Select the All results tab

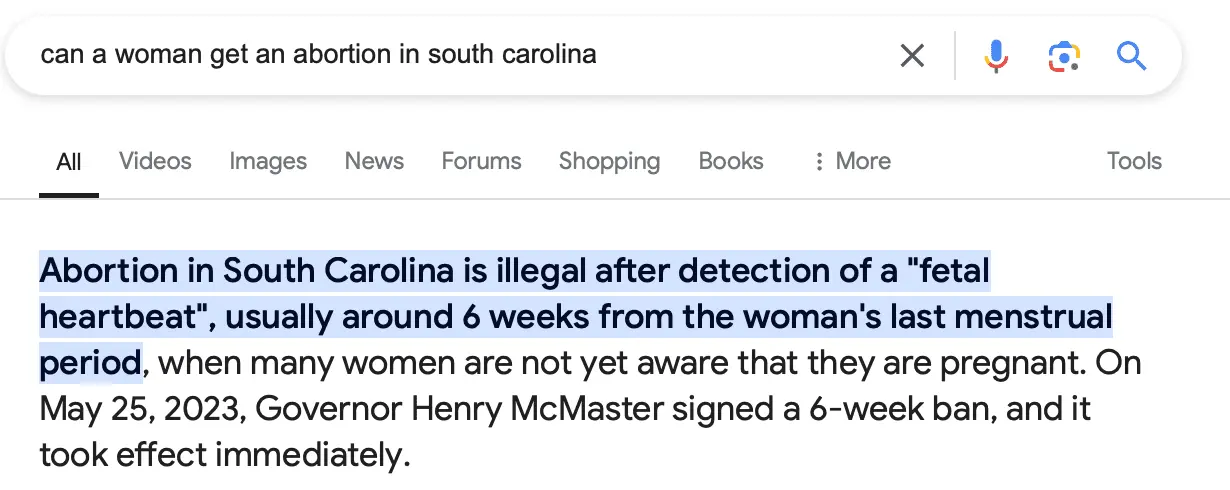pyautogui.click(x=69, y=162)
